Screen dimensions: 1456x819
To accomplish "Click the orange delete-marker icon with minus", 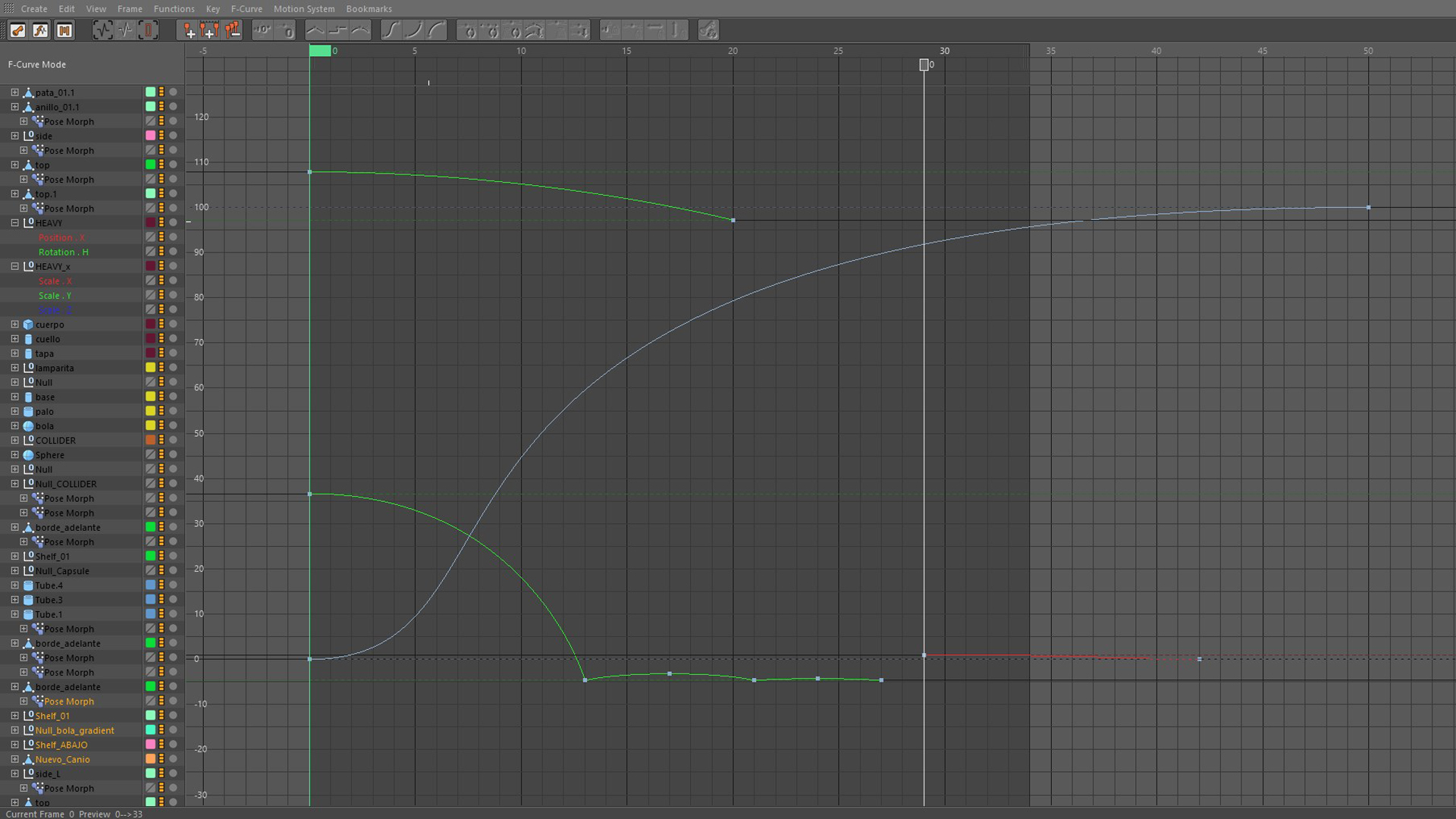I will tap(233, 30).
